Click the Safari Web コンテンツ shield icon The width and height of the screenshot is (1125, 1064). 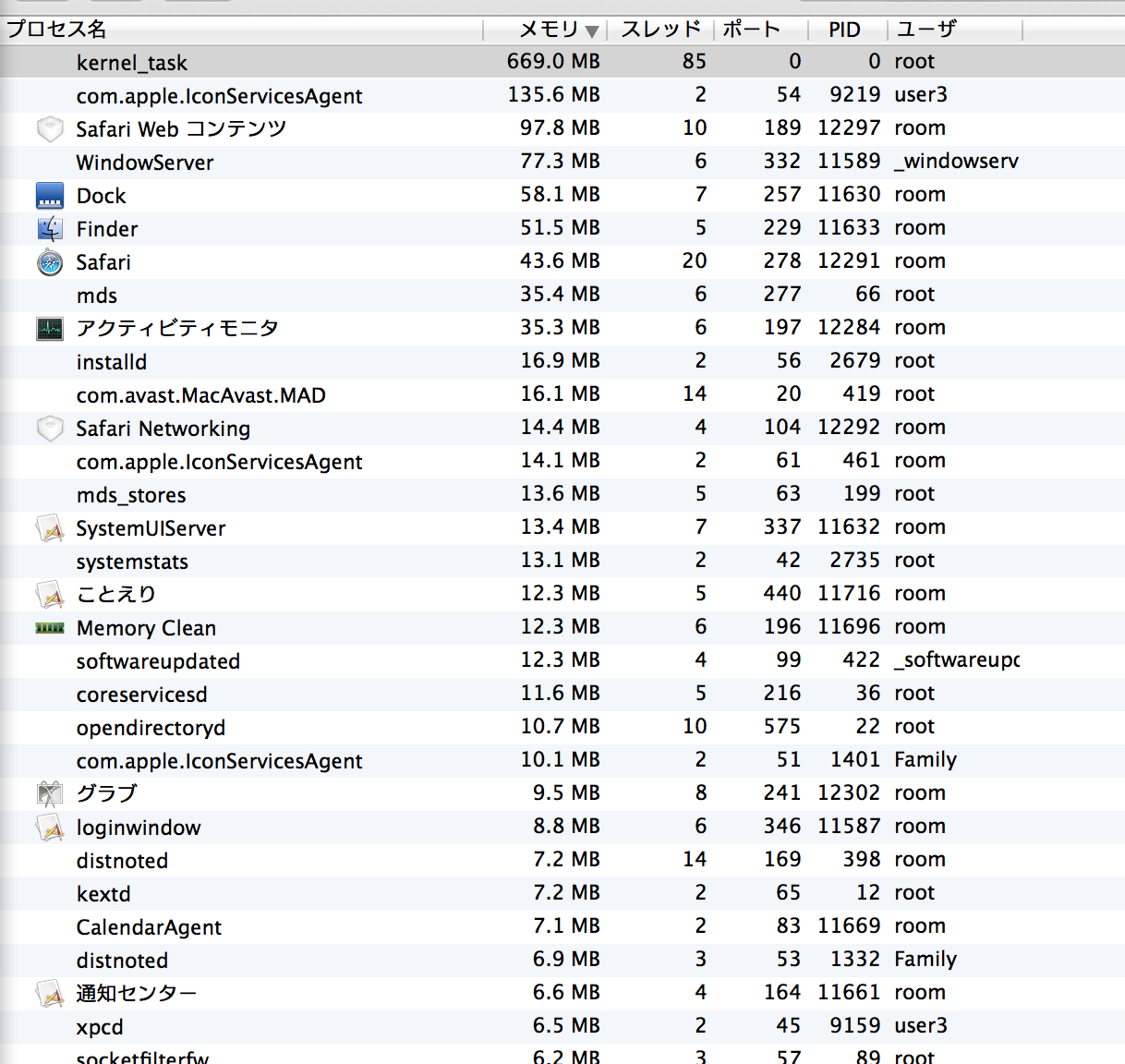pyautogui.click(x=50, y=129)
